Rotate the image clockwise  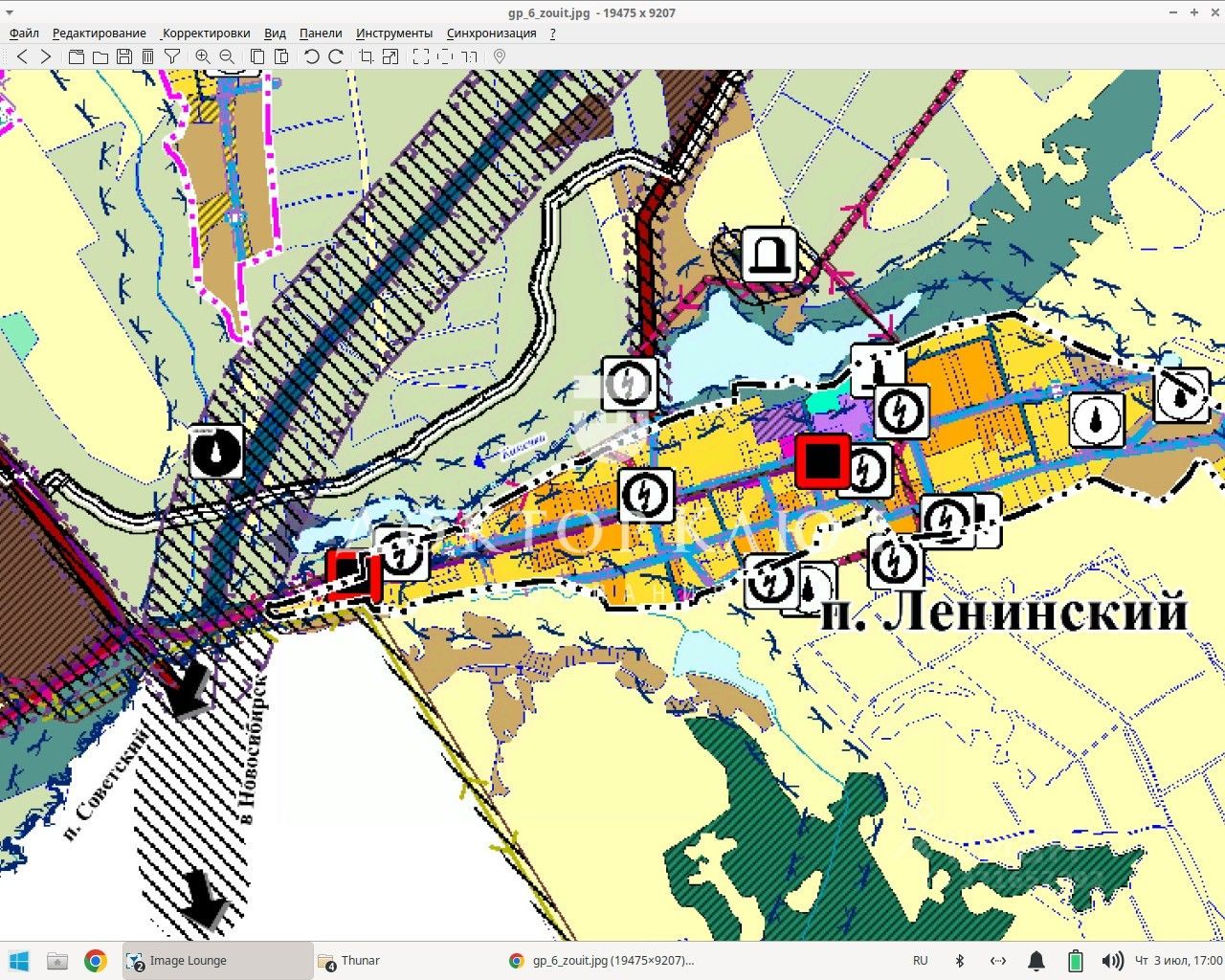(335, 56)
